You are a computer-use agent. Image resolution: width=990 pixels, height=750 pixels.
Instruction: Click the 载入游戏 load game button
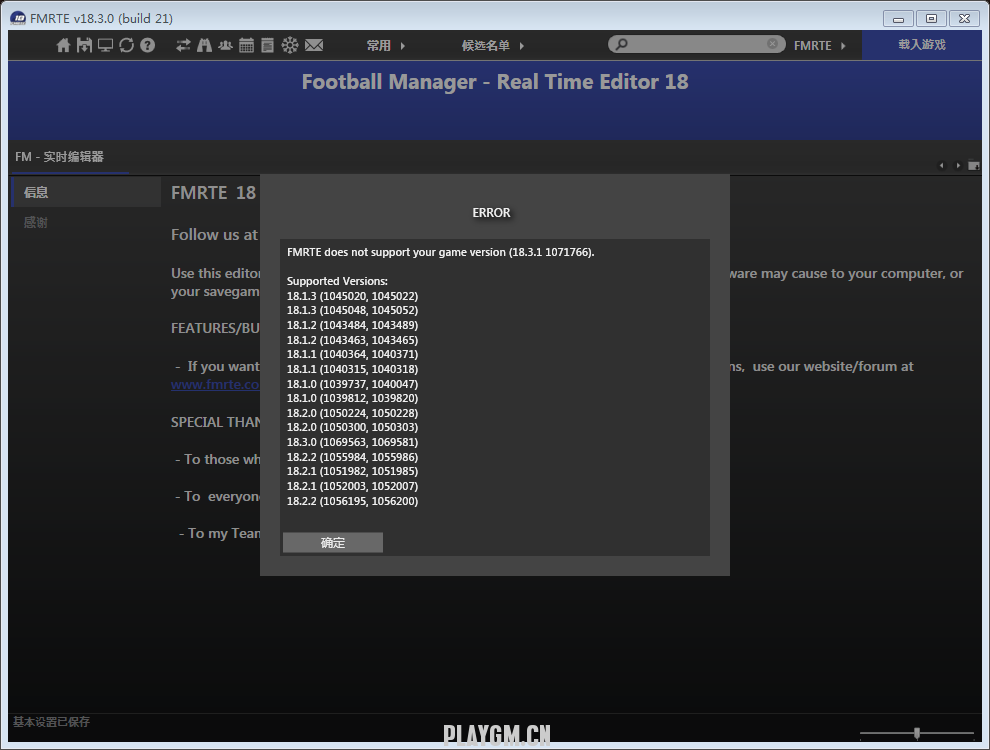[922, 45]
